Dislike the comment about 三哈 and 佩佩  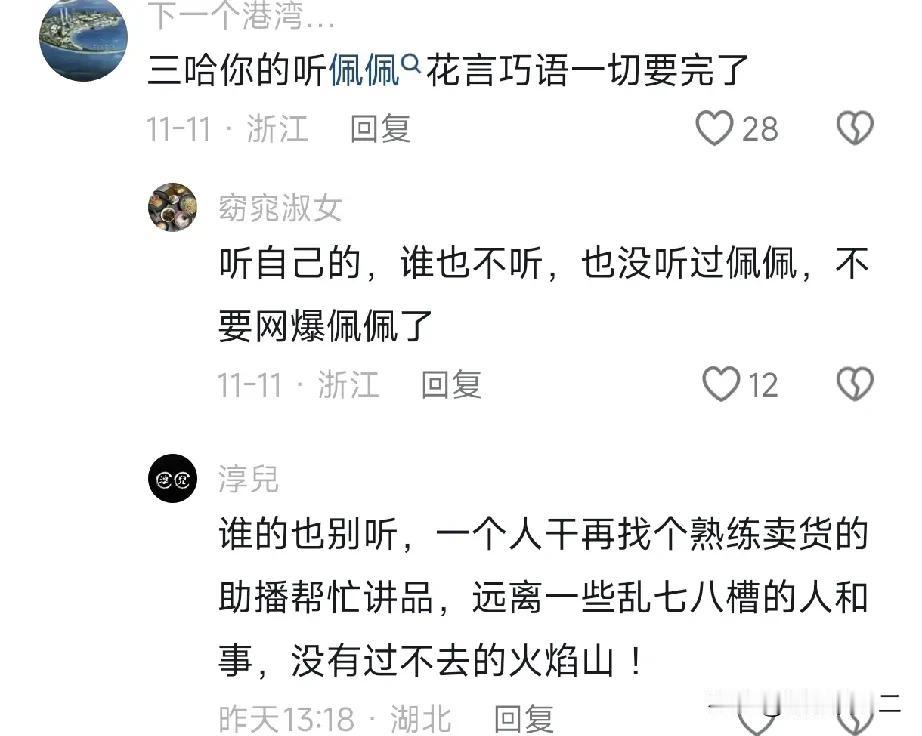pyautogui.click(x=855, y=128)
